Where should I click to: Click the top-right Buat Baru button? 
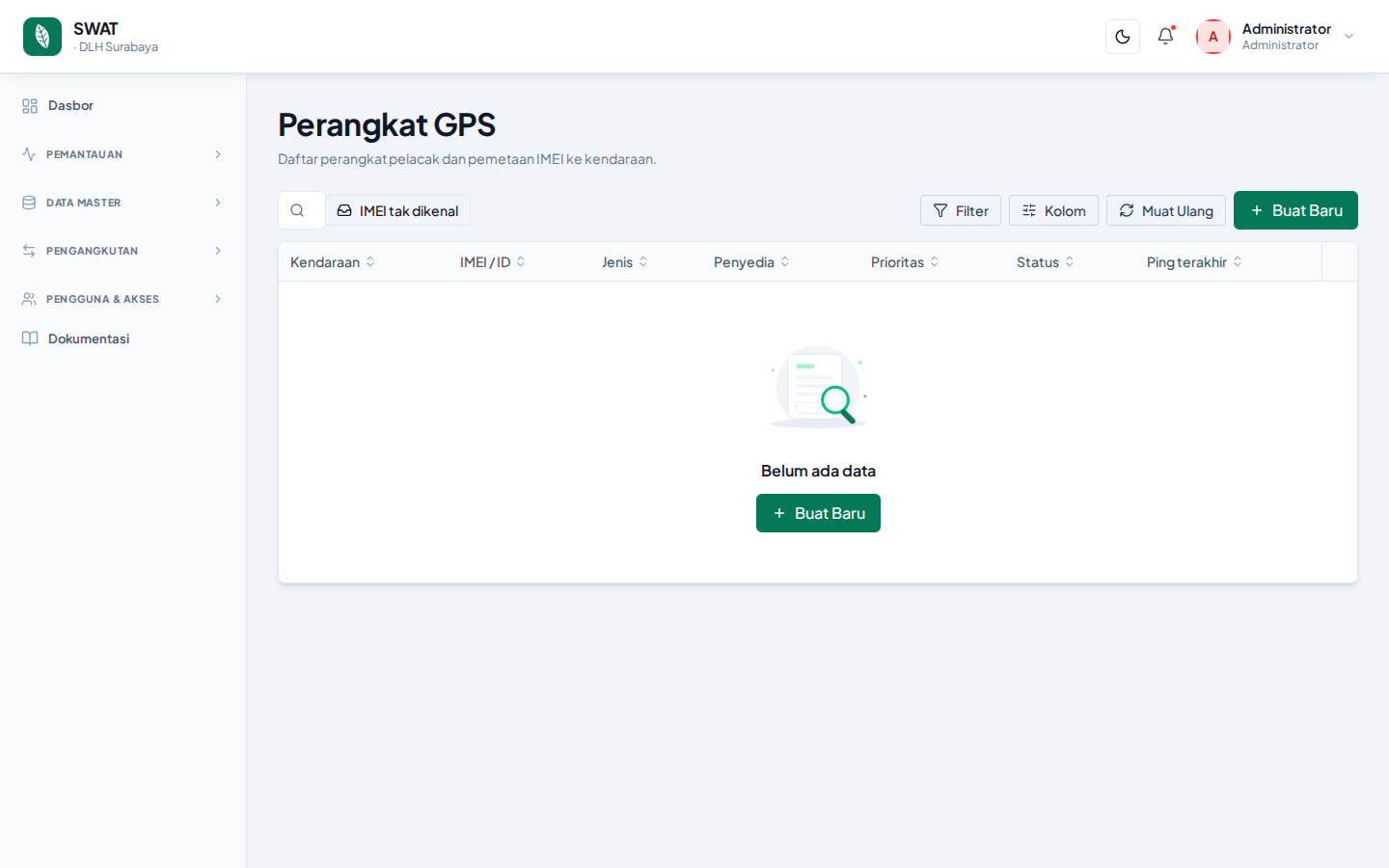[1295, 210]
